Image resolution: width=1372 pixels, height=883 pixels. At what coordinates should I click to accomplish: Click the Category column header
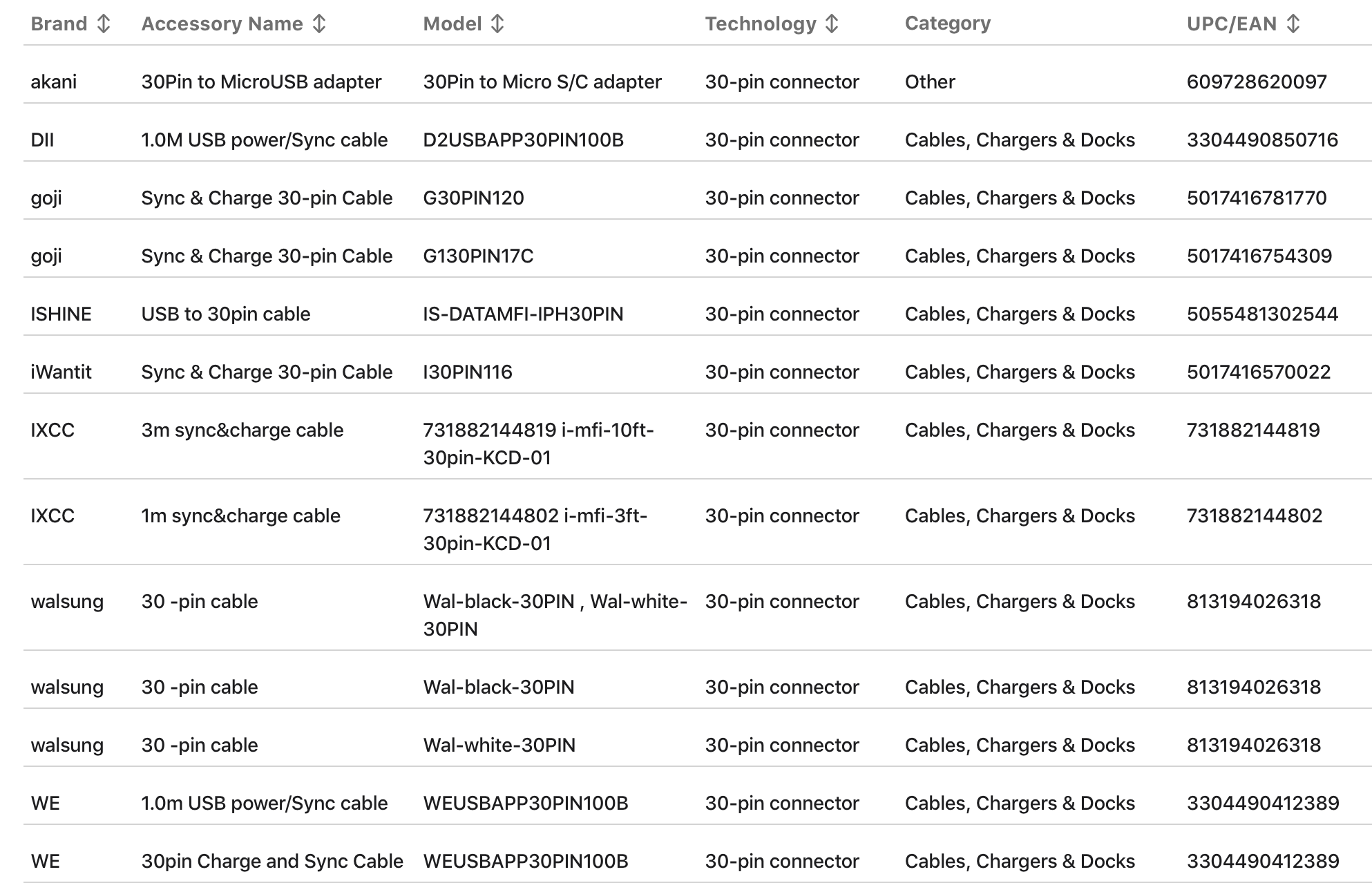[947, 24]
